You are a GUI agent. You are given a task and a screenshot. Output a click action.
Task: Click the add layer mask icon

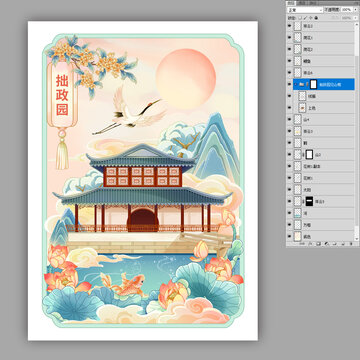click(318, 244)
